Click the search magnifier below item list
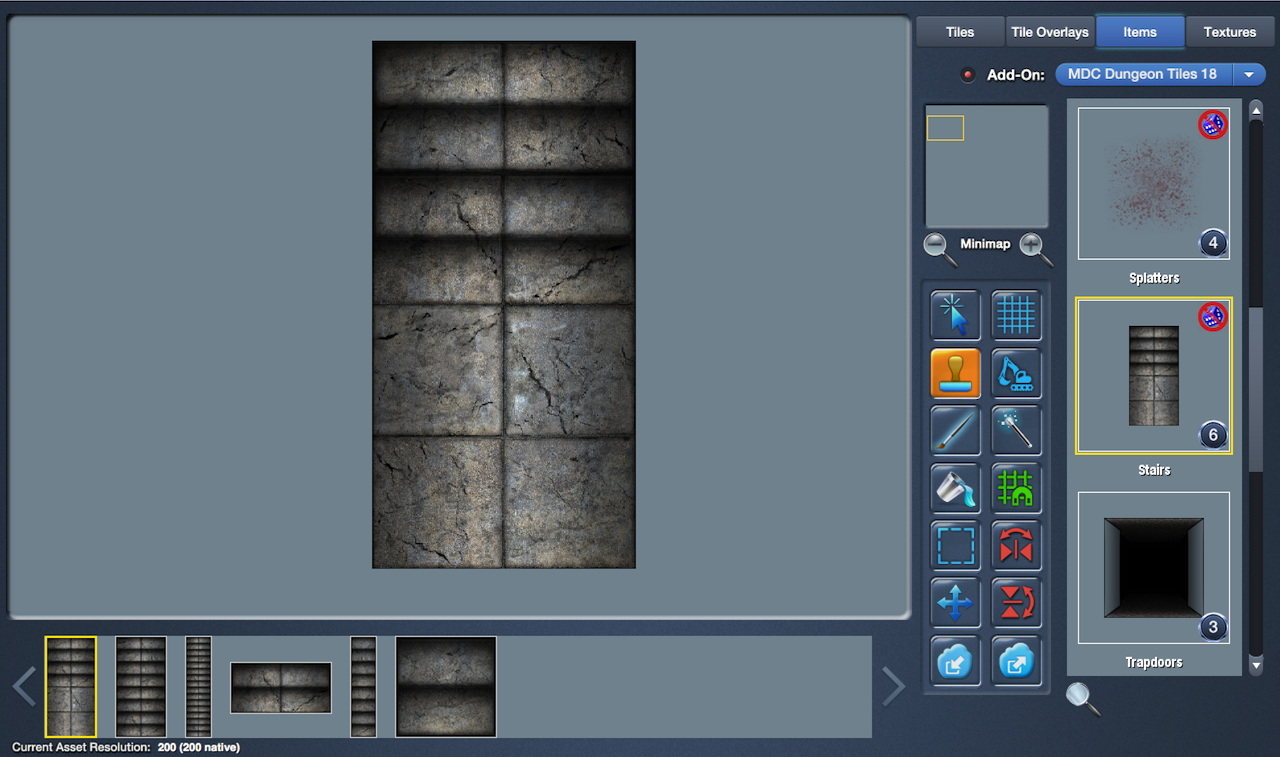This screenshot has height=757, width=1280. (x=1083, y=698)
